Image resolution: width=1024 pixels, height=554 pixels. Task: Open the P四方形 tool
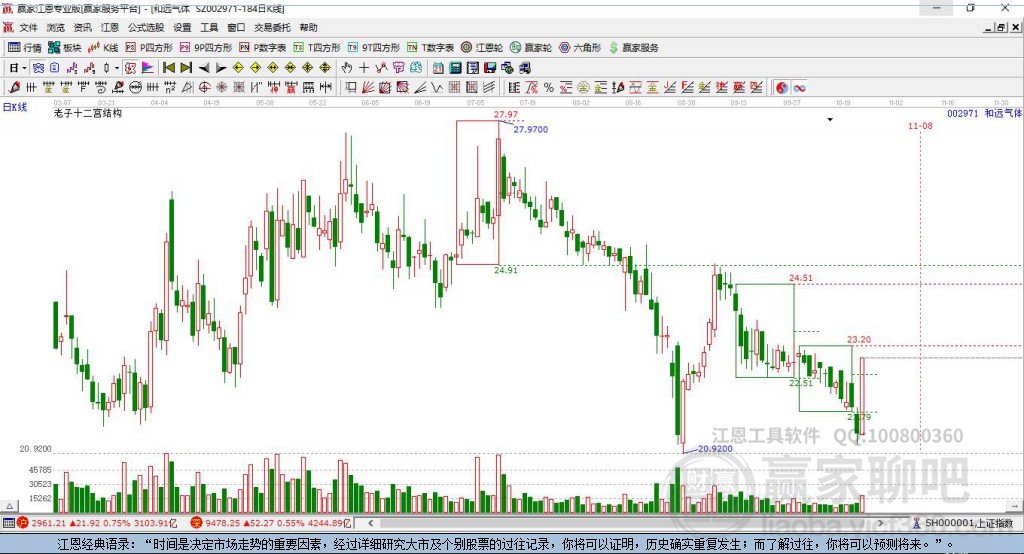pos(149,48)
